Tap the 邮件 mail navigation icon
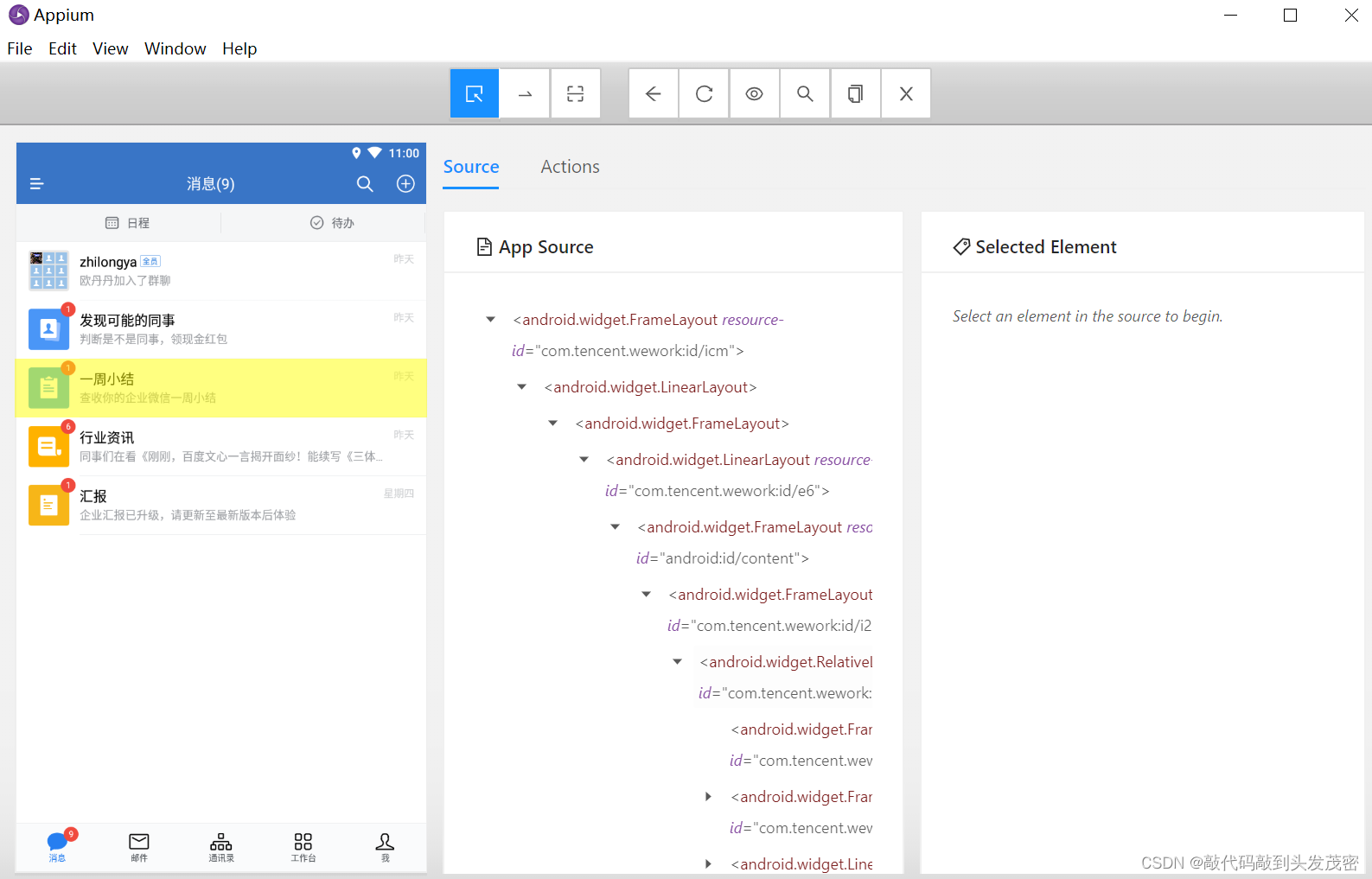 pos(139,847)
